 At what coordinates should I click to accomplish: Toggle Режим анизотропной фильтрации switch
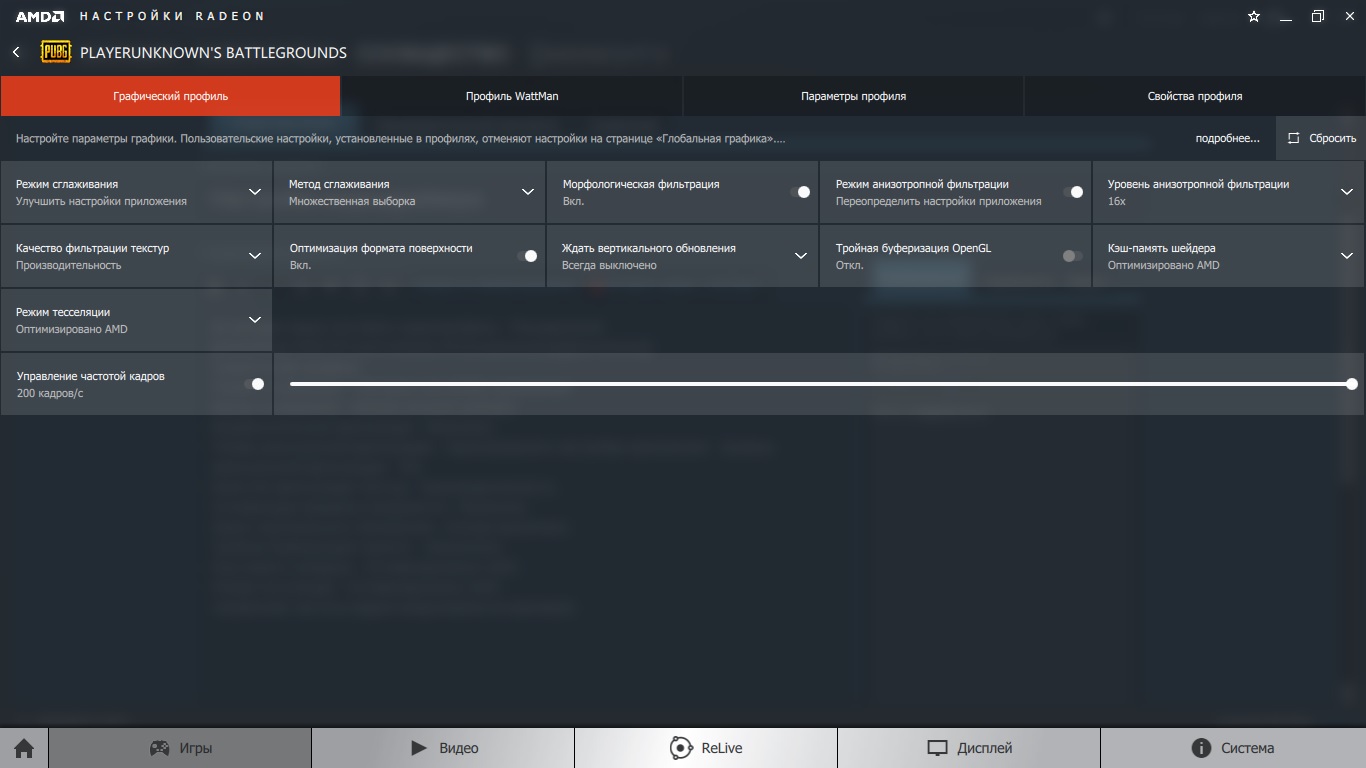1073,192
